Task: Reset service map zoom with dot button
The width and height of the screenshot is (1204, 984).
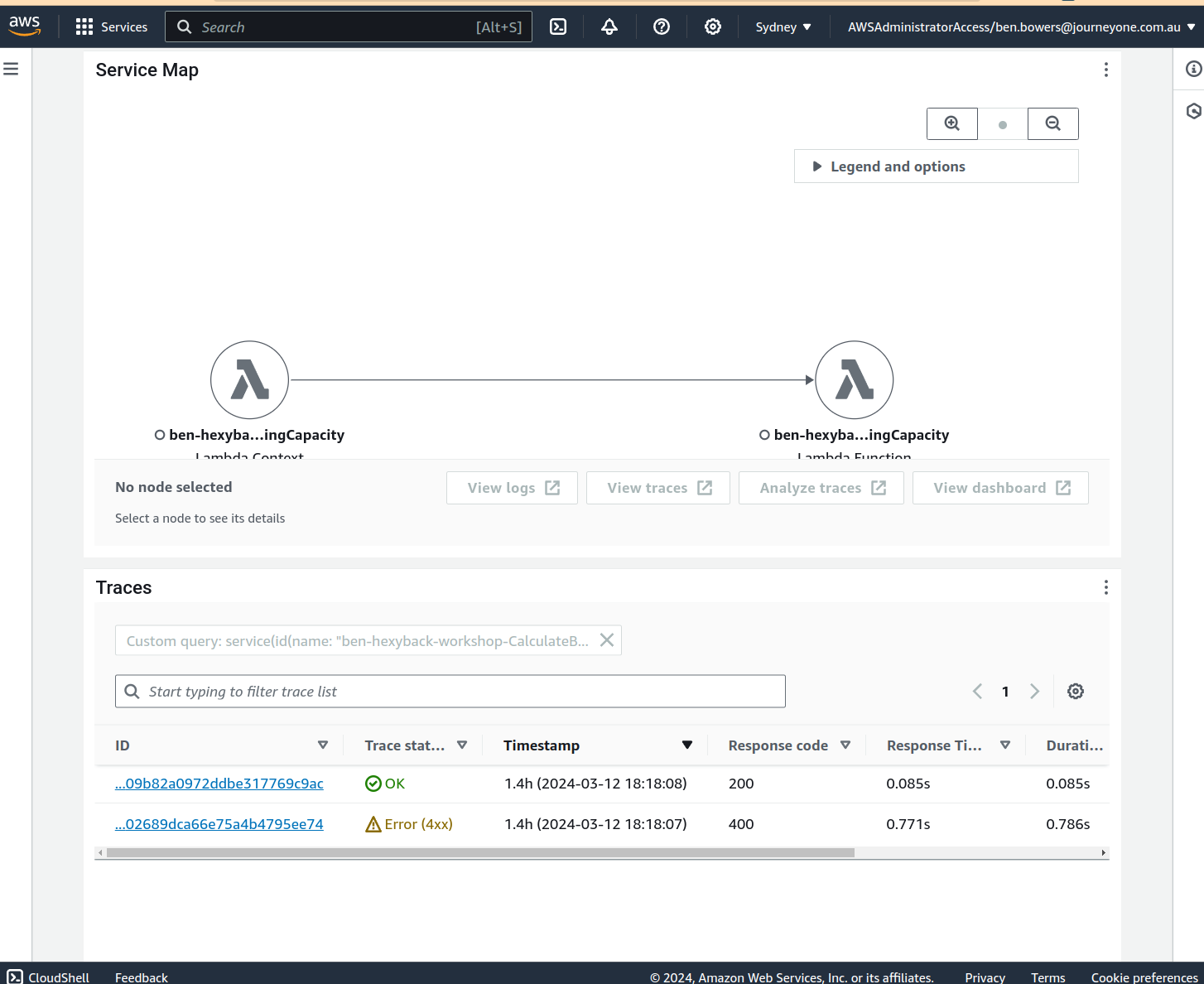Action: point(1003,124)
